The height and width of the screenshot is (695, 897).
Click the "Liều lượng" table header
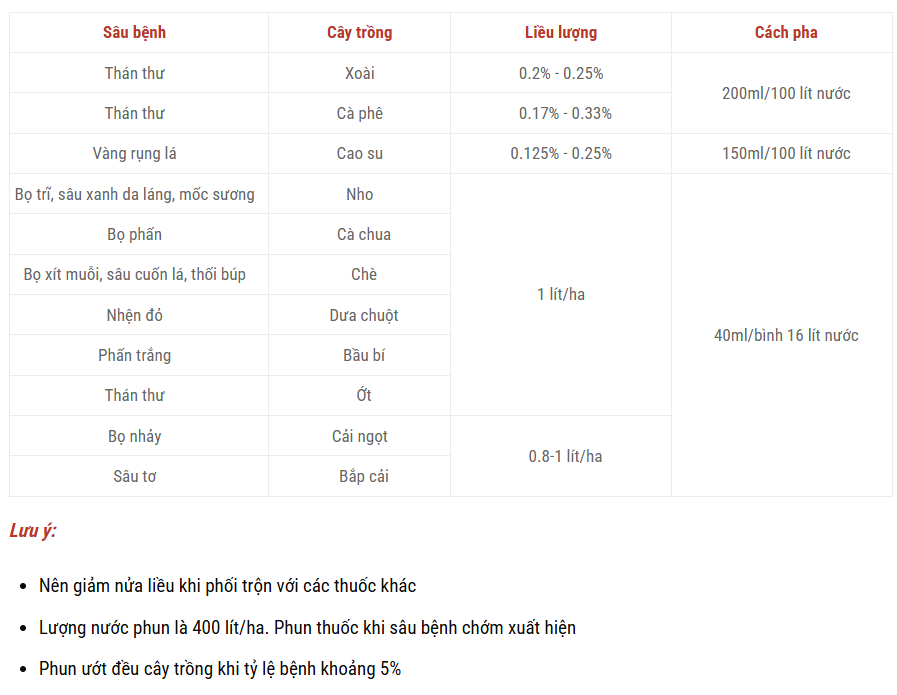(x=560, y=32)
